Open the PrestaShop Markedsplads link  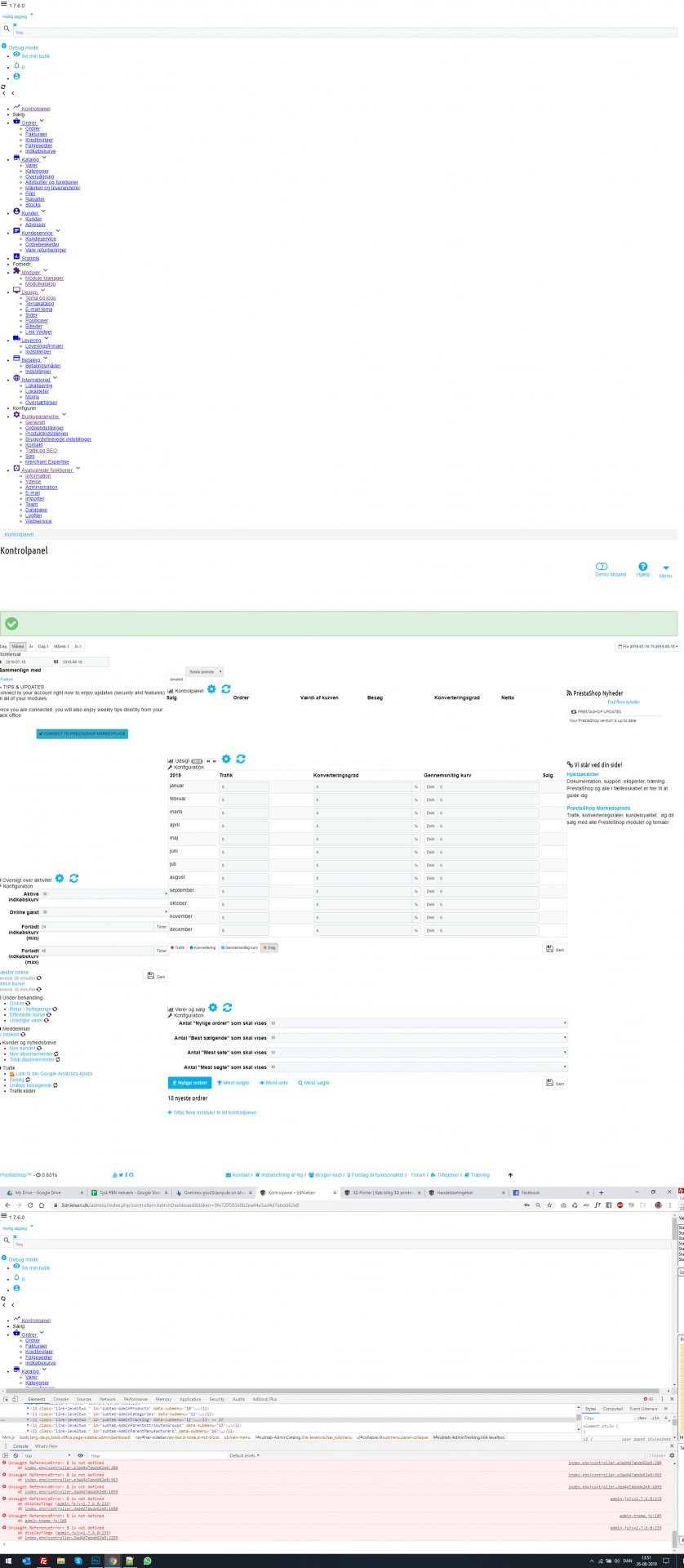(x=598, y=808)
